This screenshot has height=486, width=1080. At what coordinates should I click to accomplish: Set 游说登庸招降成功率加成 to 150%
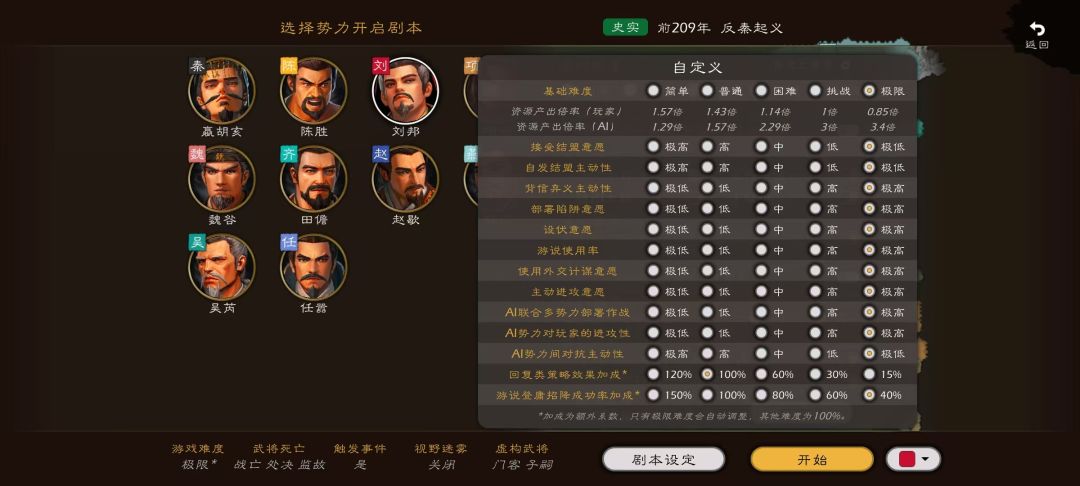coord(652,394)
